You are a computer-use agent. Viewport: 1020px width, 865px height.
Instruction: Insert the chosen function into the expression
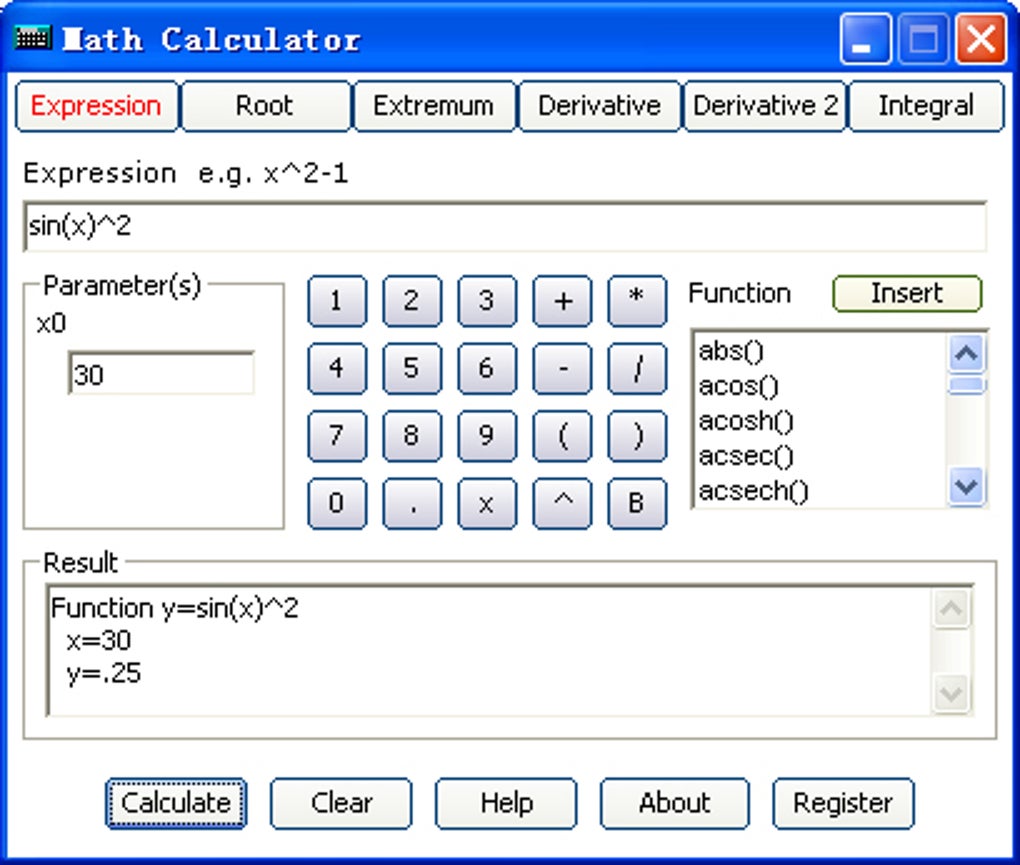click(905, 293)
